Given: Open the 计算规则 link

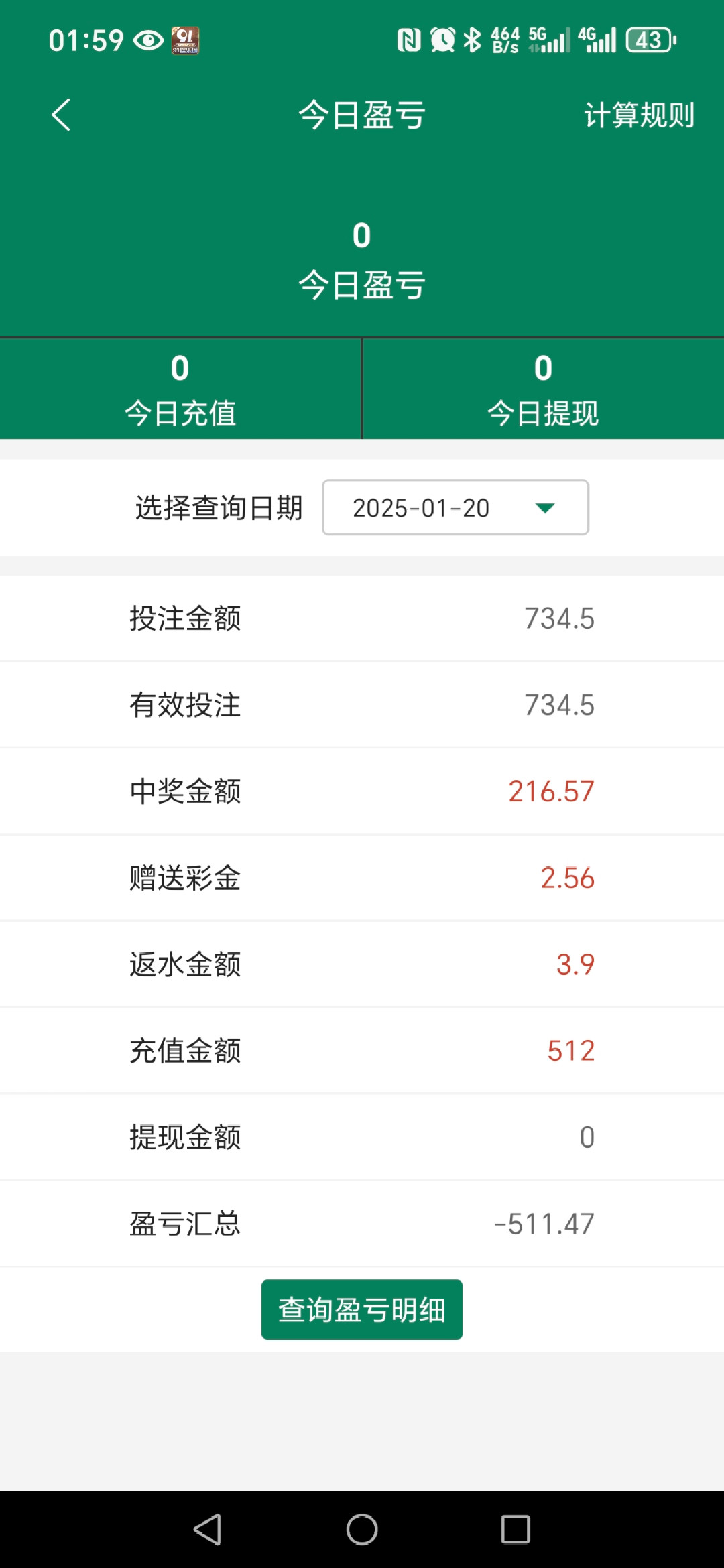Looking at the screenshot, I should (x=638, y=115).
